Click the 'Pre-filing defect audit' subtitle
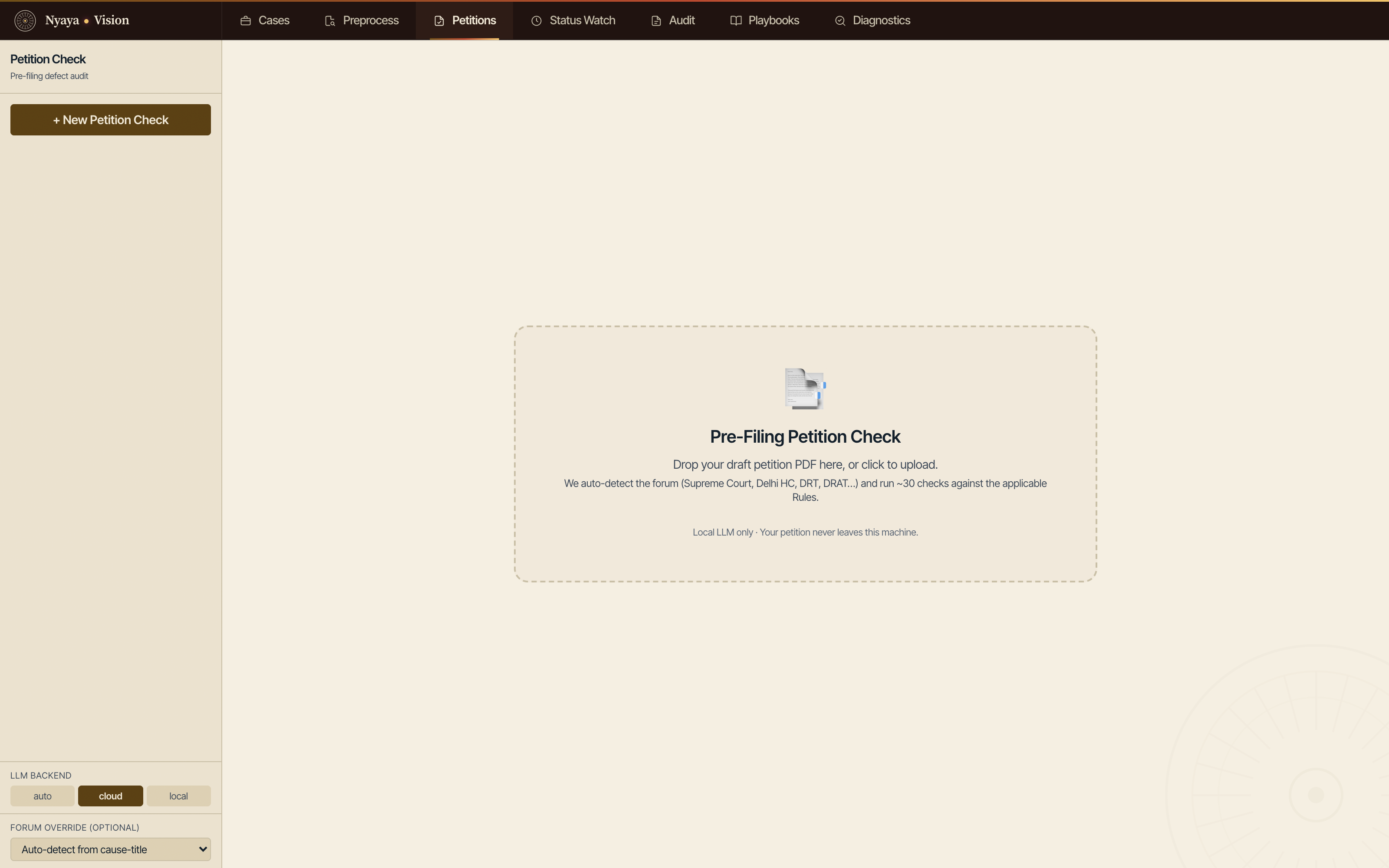 coord(49,76)
